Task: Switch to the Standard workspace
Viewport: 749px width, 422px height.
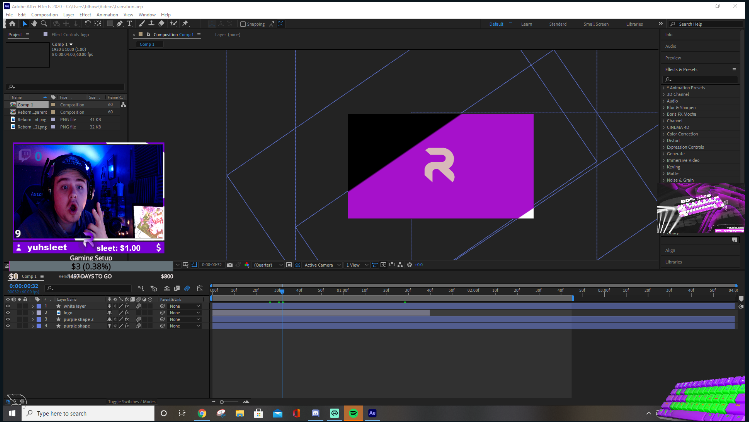Action: (x=557, y=24)
